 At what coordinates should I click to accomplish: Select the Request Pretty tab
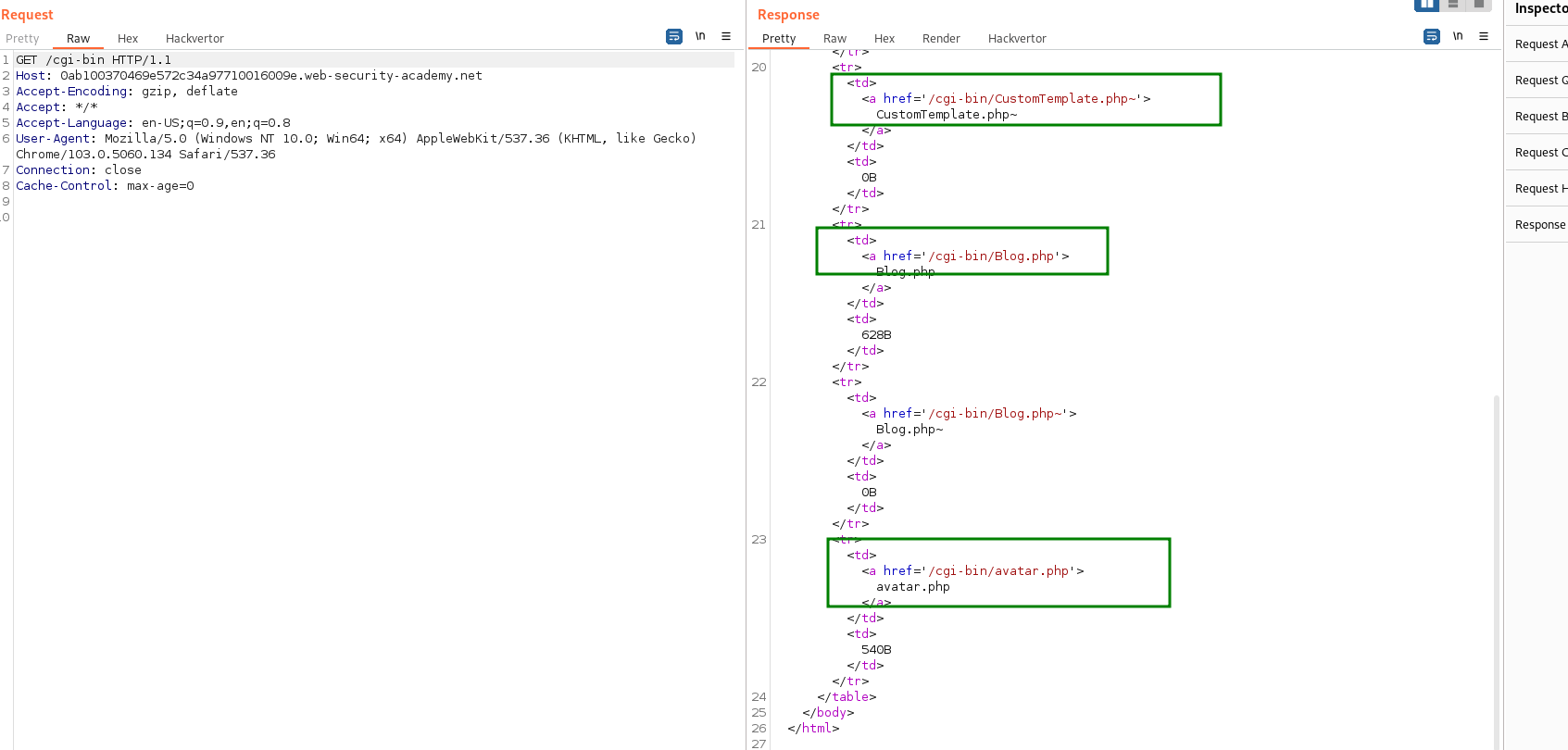pyautogui.click(x=22, y=39)
